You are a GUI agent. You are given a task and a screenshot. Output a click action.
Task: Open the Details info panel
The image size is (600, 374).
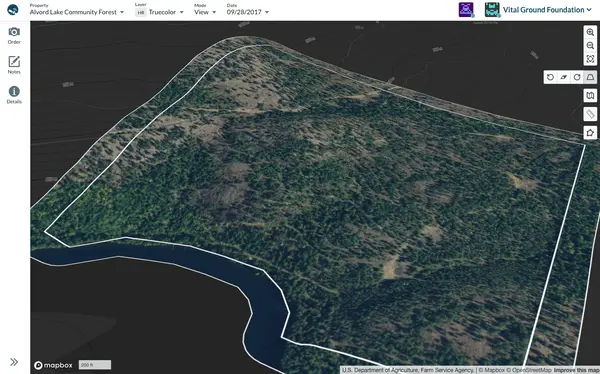coord(14,95)
